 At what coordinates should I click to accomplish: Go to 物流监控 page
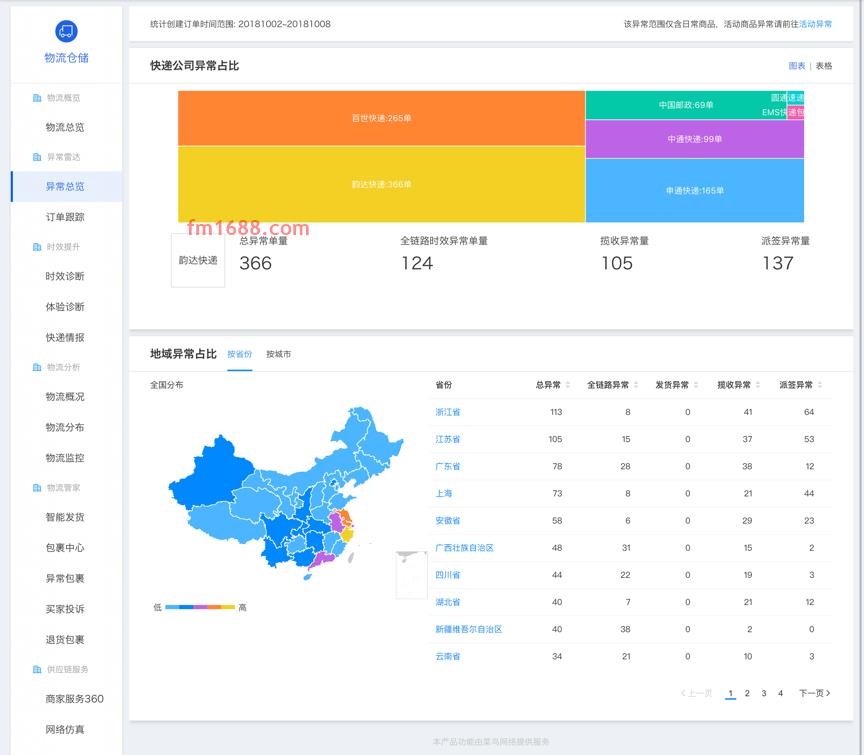[65, 458]
